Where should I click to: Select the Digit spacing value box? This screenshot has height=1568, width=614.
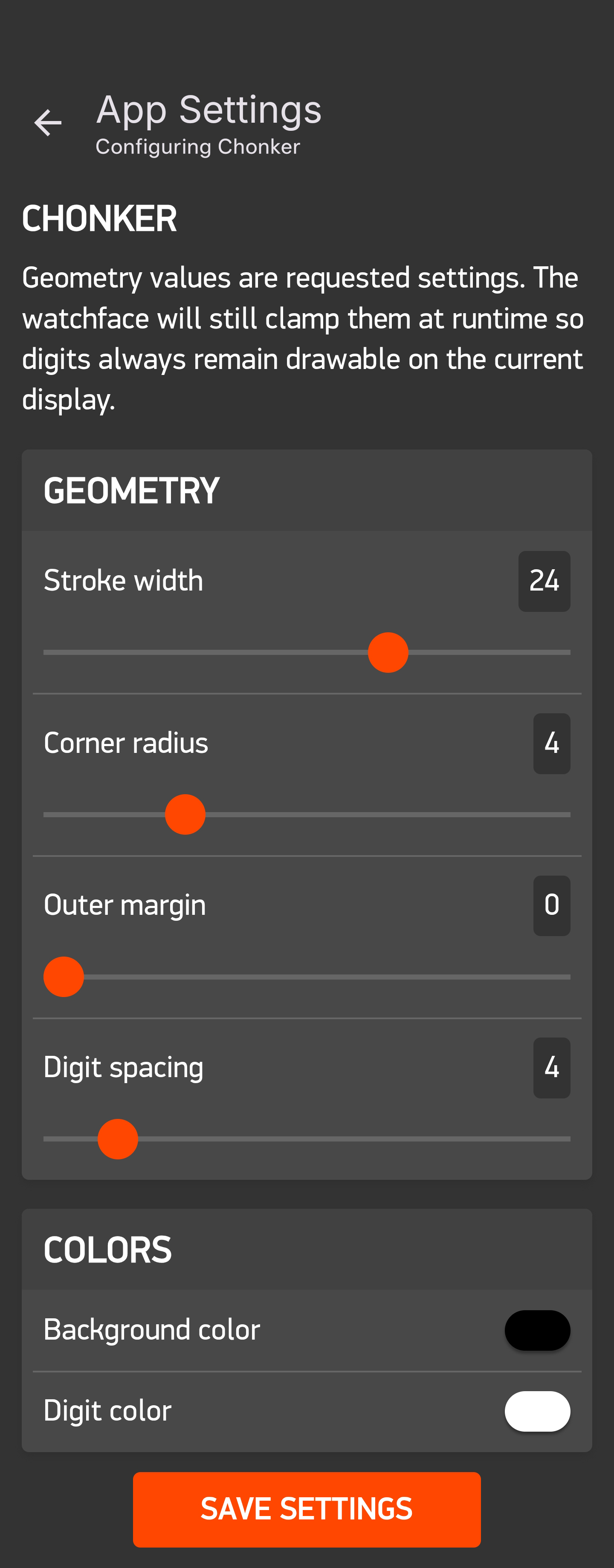click(x=551, y=1068)
